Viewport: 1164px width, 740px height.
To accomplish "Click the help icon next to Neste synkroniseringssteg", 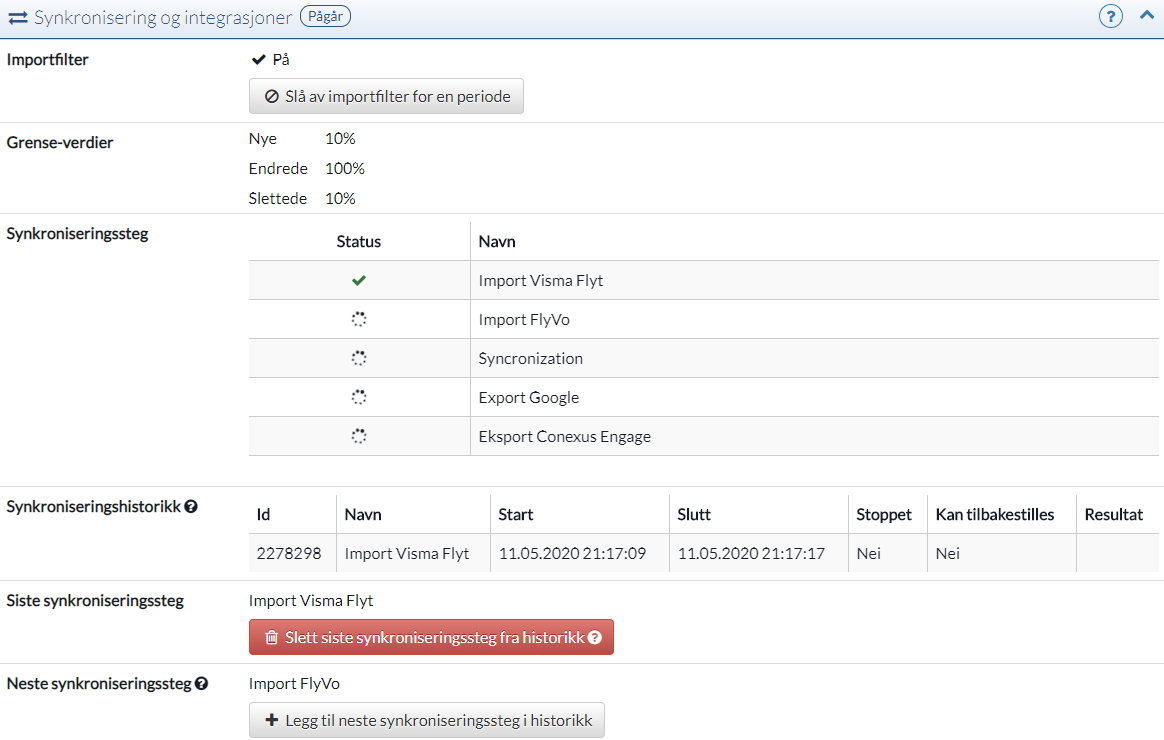I will 201,684.
